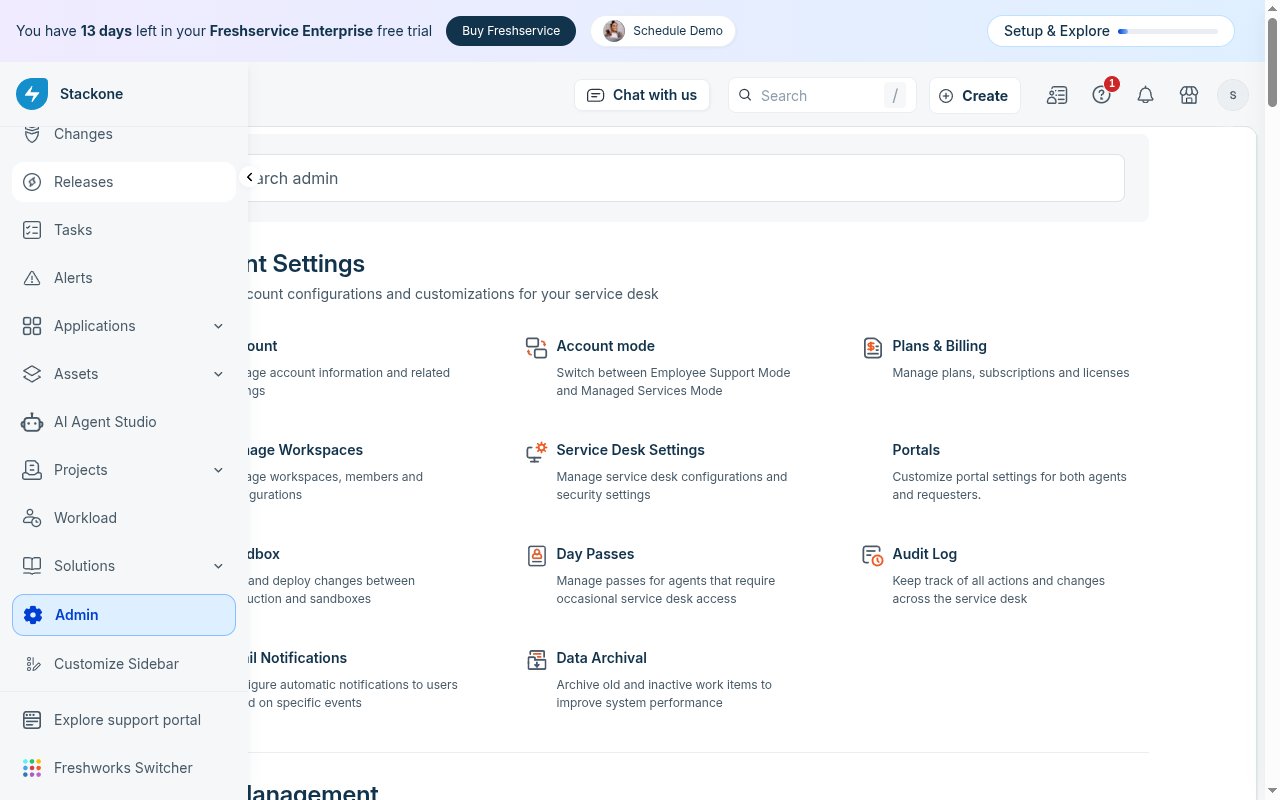1280x800 pixels.
Task: Expand the Applications chevron
Action: pos(218,326)
